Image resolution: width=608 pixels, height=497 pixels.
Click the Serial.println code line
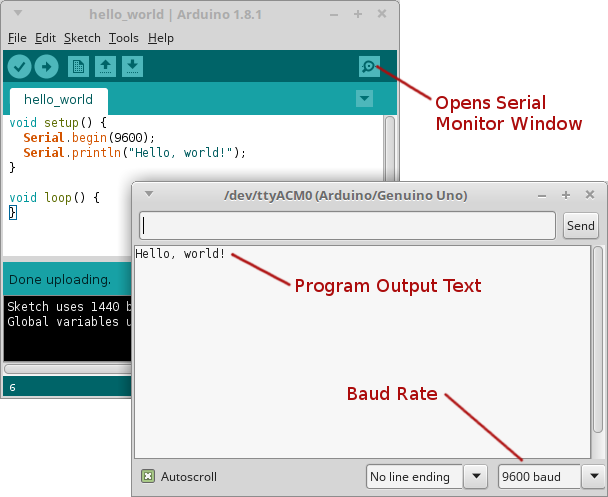coord(135,153)
